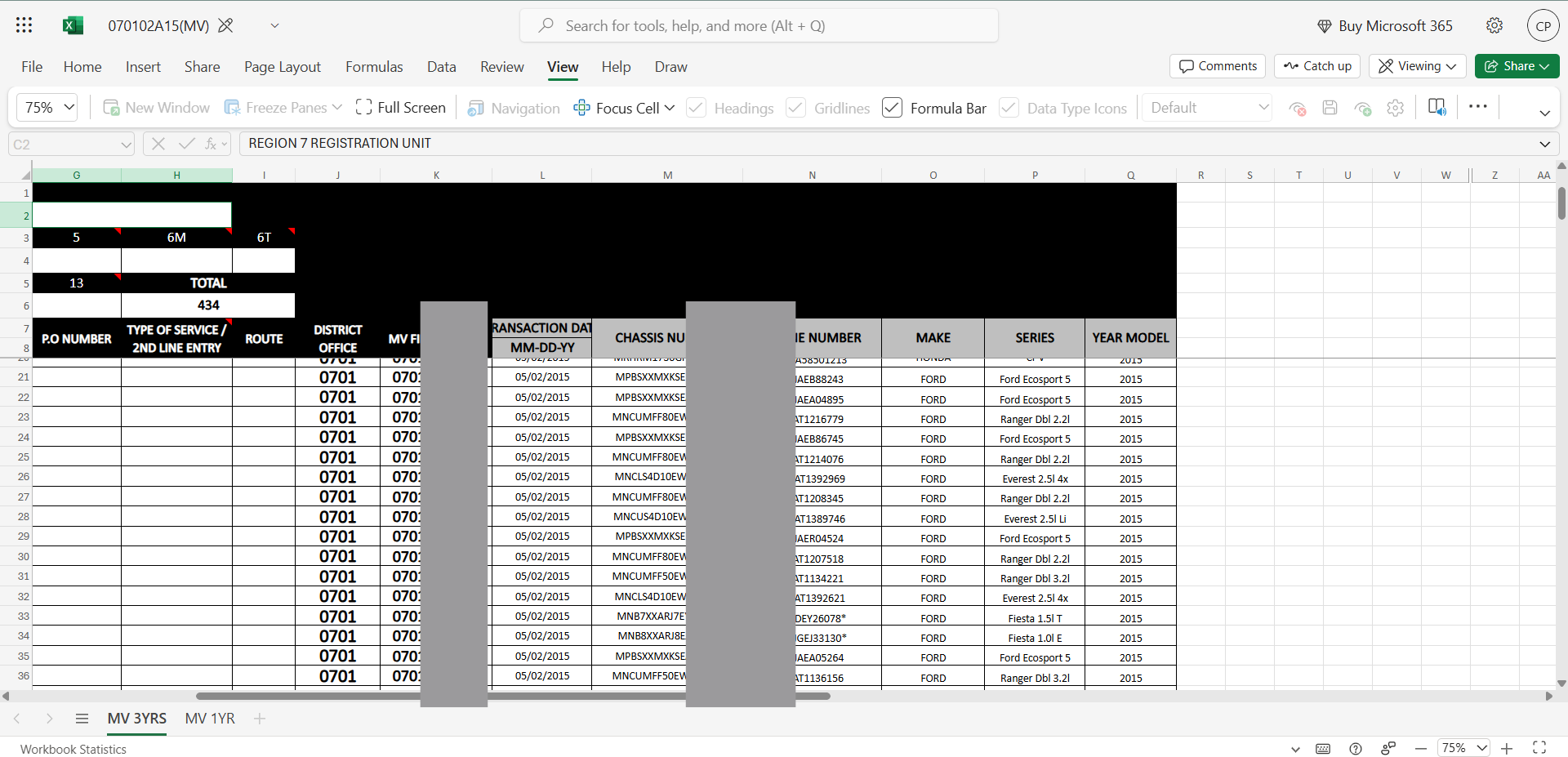Click feedback icon in status bar
1568x757 pixels.
pos(1388,749)
